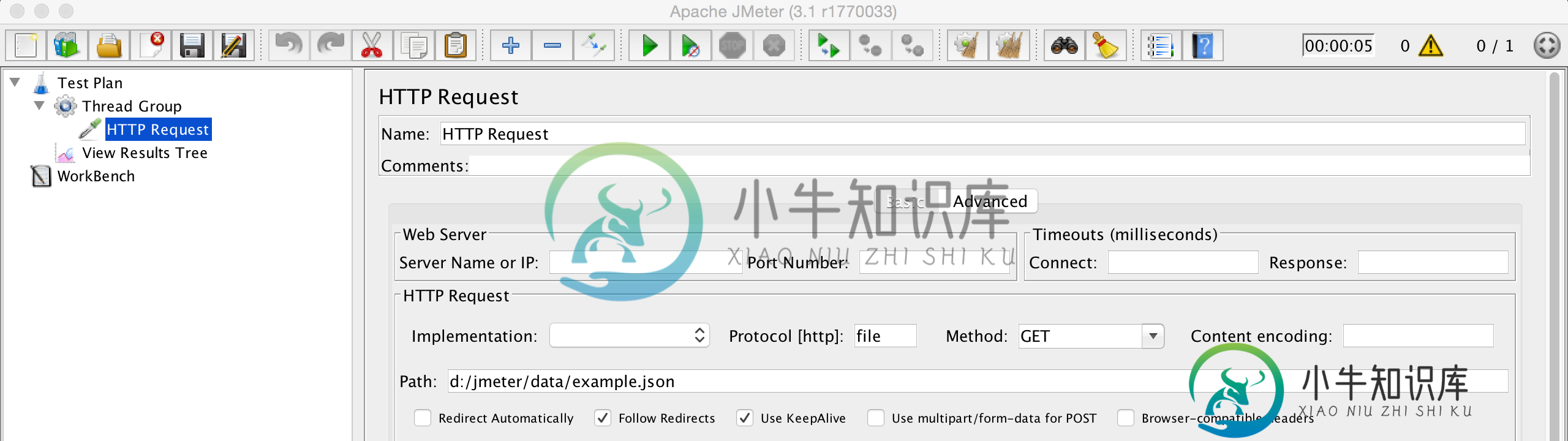Collapse the Test Plan tree node
The width and height of the screenshot is (1568, 441).
15,82
